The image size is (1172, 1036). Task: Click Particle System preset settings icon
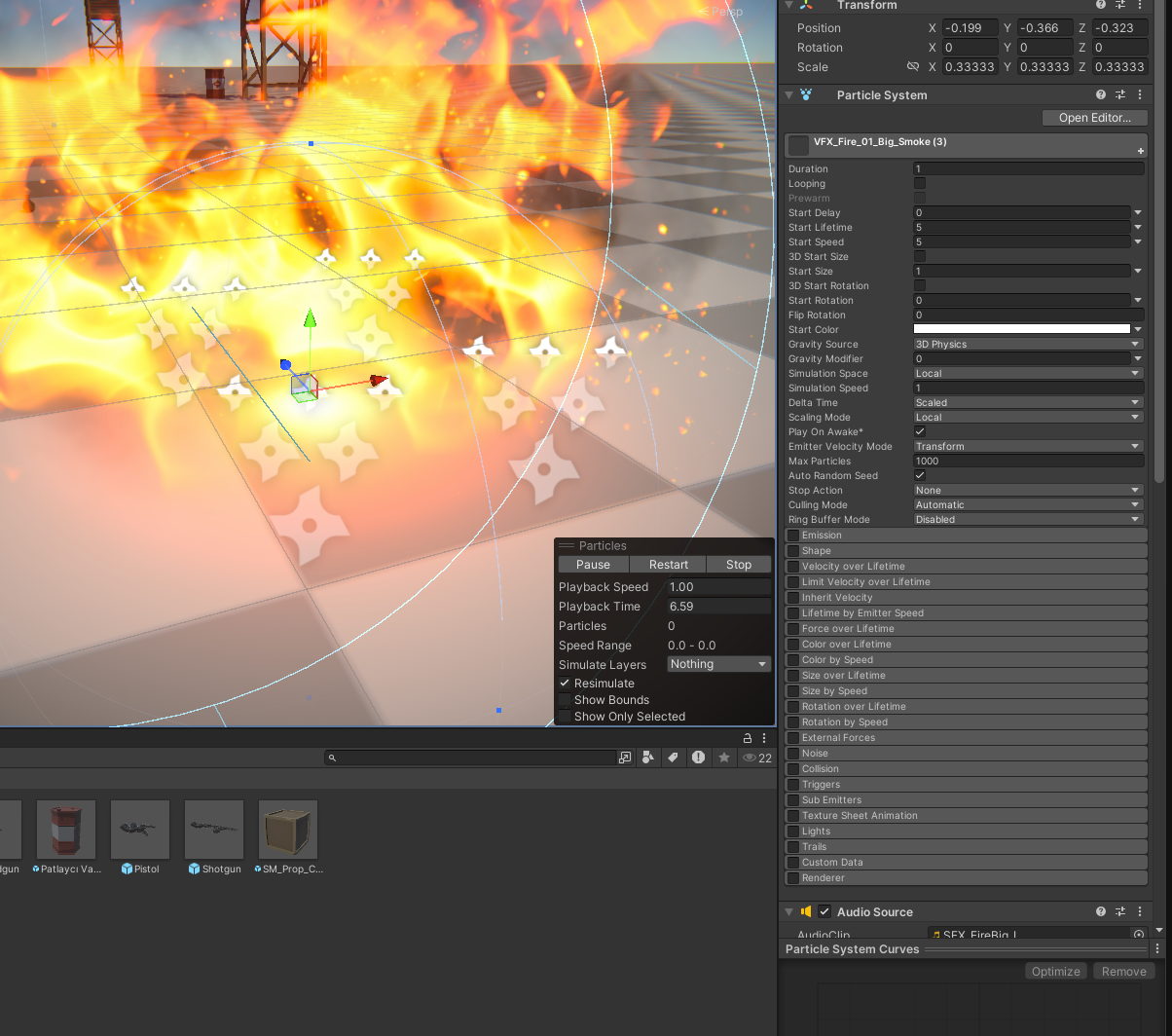[x=1120, y=95]
